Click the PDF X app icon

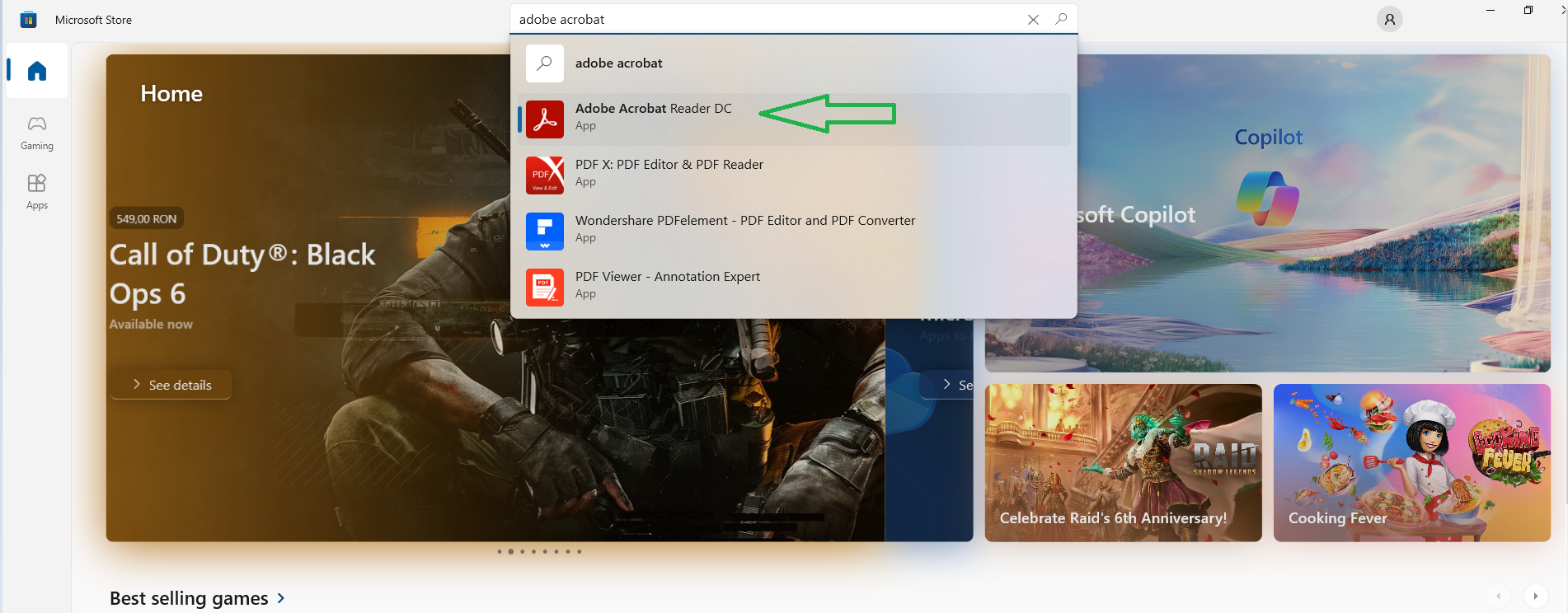[544, 175]
